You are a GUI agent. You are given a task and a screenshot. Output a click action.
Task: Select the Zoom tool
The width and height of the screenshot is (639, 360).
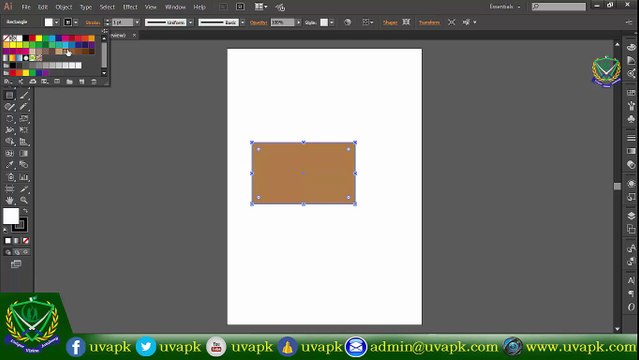[x=24, y=200]
